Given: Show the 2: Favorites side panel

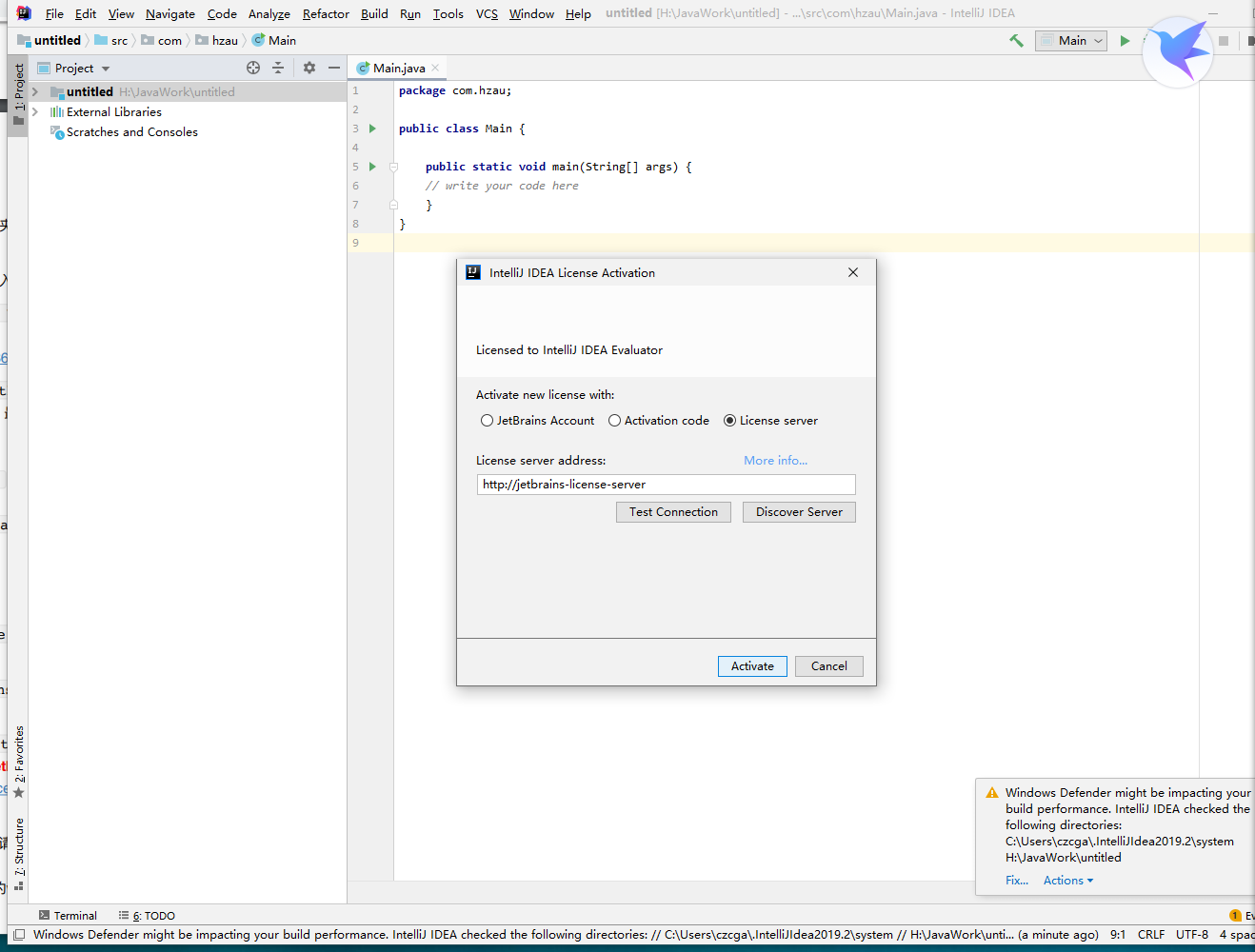Looking at the screenshot, I should pyautogui.click(x=18, y=762).
